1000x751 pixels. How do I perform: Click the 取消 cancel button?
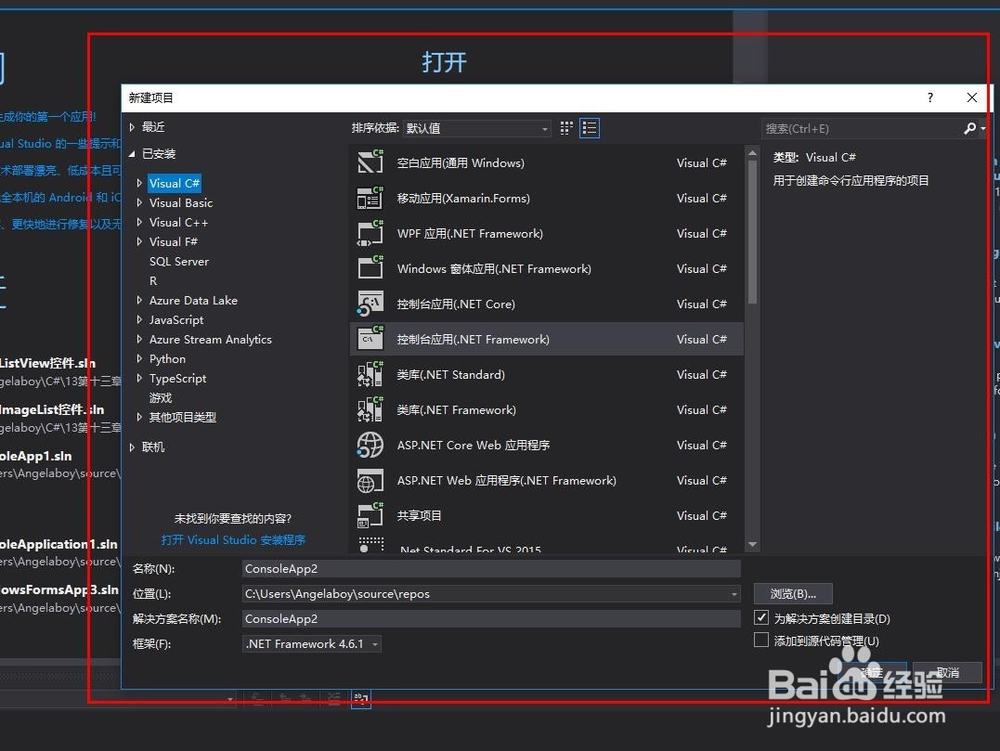(x=947, y=673)
